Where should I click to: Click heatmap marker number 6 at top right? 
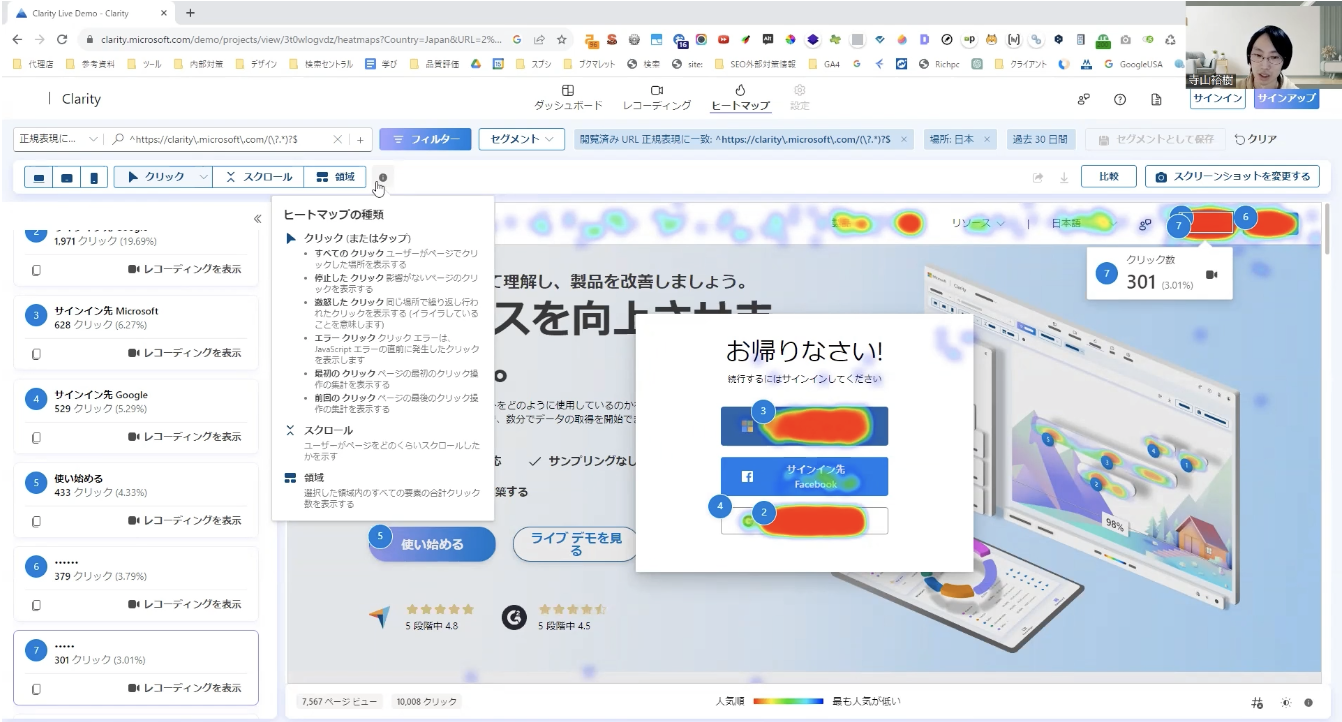pyautogui.click(x=1245, y=216)
